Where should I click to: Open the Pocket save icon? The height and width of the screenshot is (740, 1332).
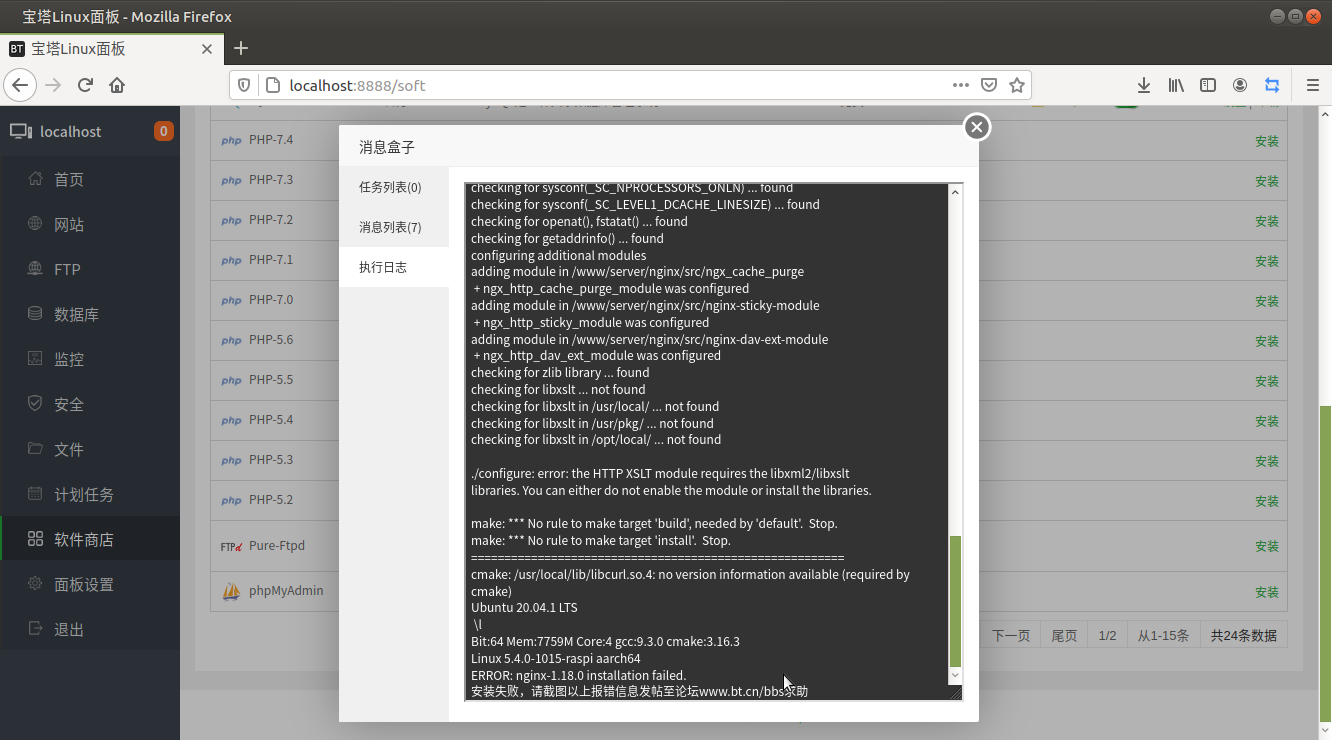pos(989,85)
